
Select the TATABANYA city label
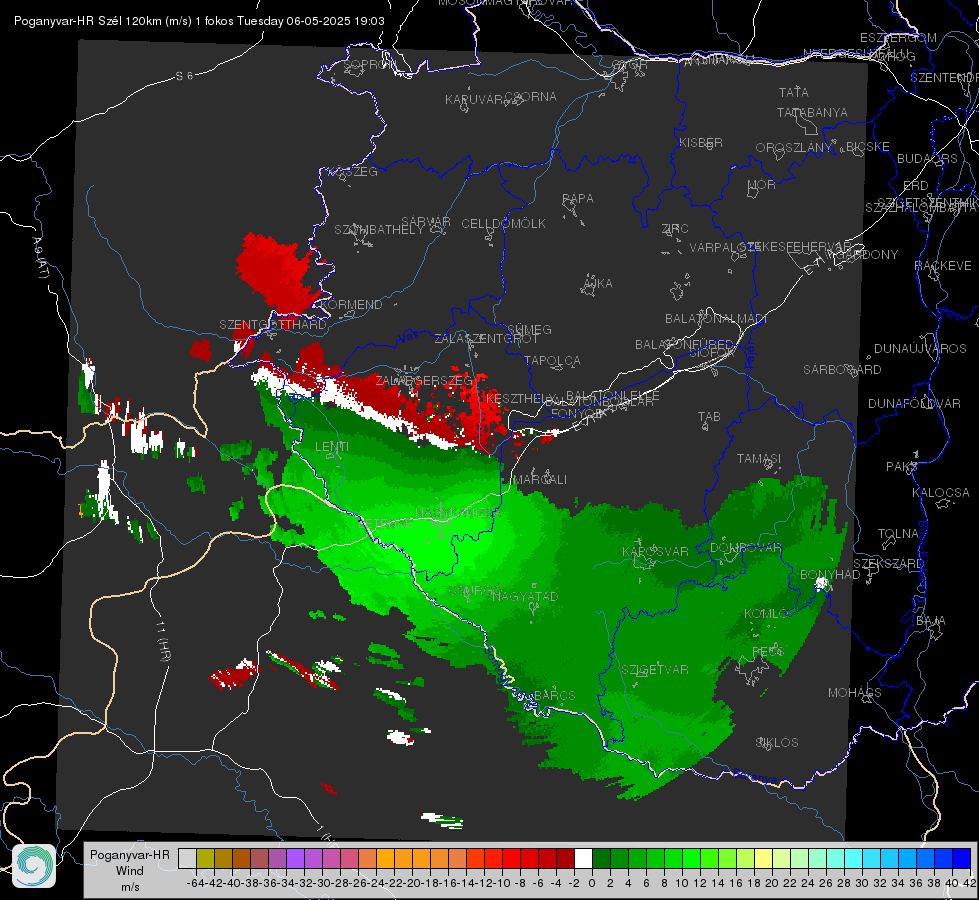(812, 112)
